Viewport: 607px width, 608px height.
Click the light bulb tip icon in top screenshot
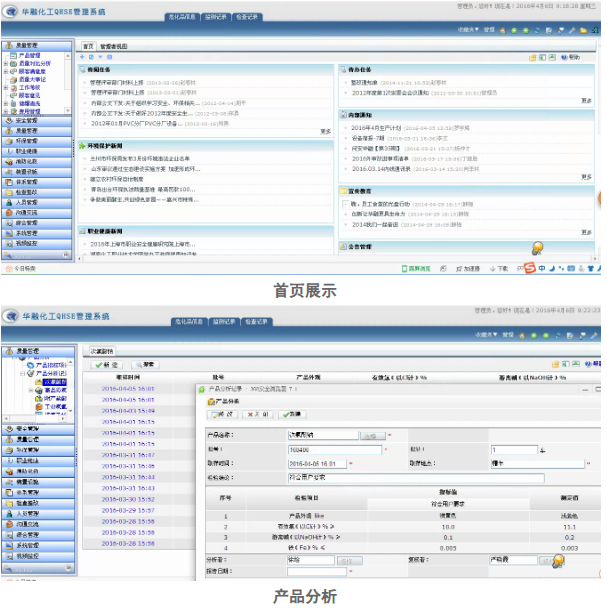coord(537,248)
